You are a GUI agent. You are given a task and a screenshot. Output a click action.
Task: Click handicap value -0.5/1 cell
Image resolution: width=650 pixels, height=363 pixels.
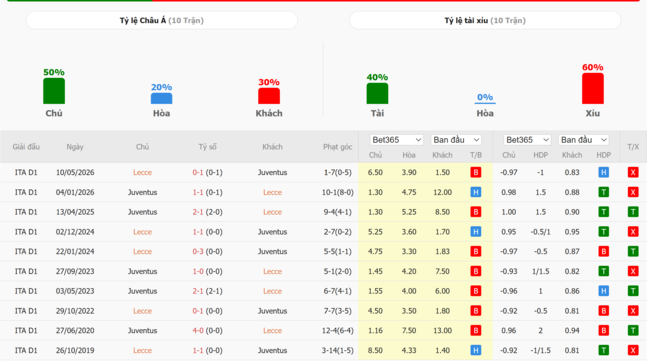(x=541, y=232)
